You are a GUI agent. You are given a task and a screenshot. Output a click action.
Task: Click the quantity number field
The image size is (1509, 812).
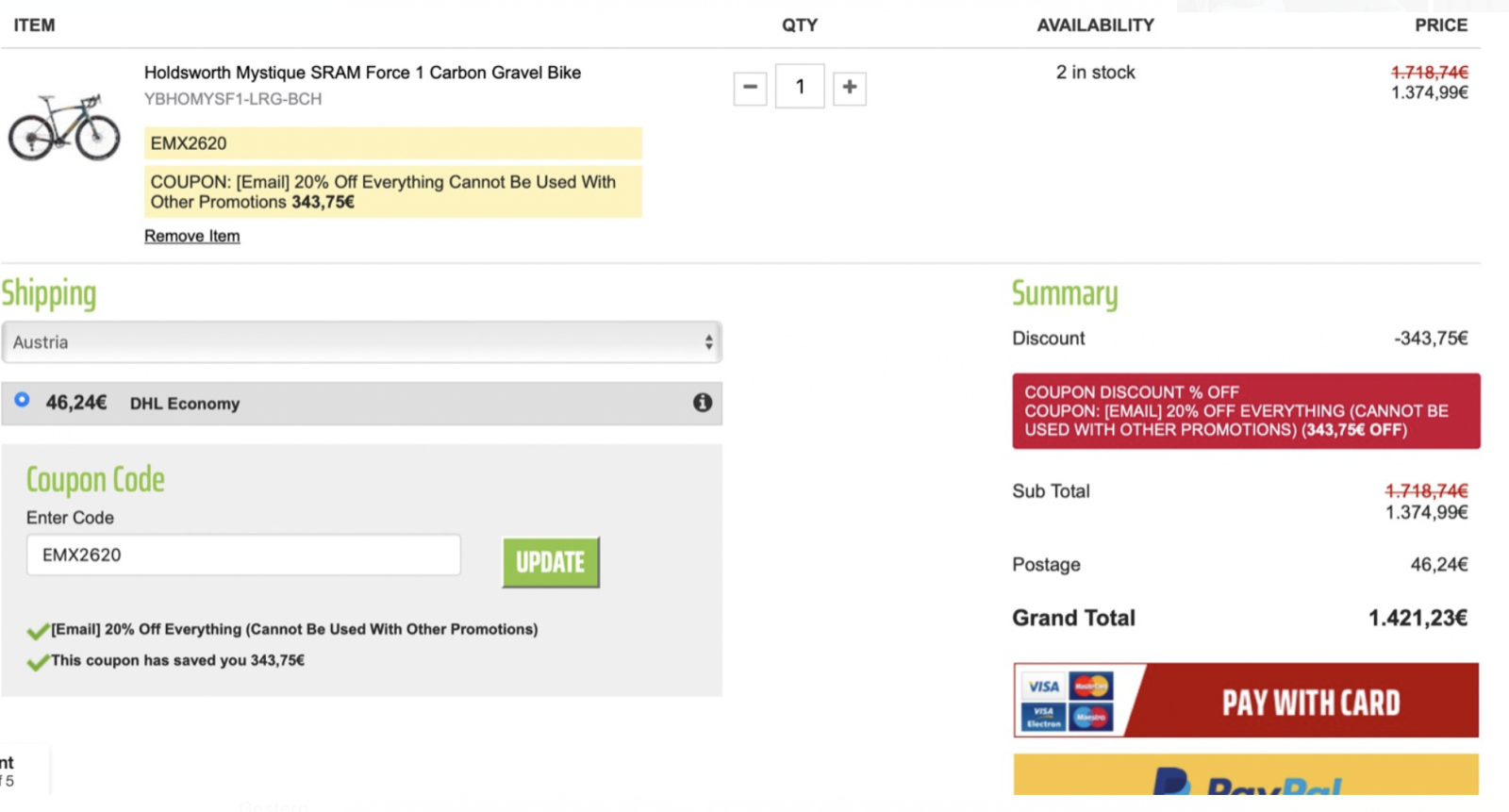[800, 87]
